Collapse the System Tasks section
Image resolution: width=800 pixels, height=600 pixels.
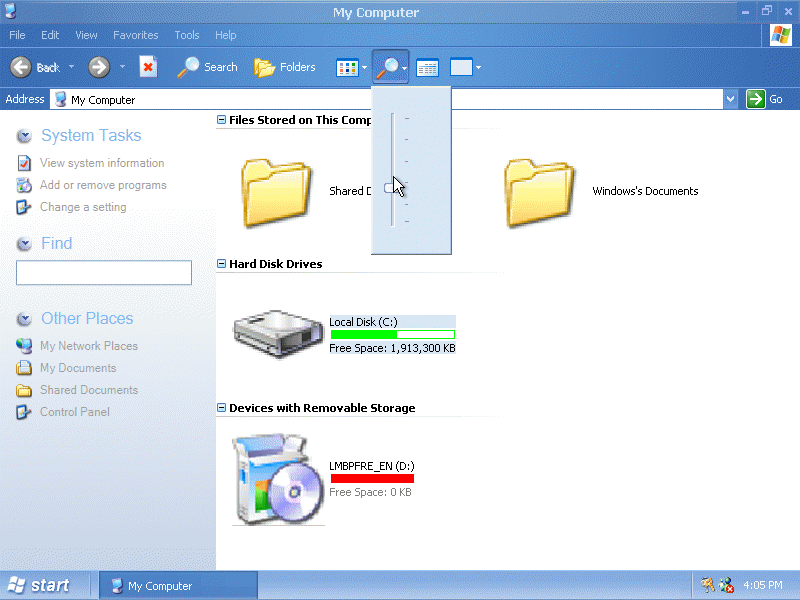pyautogui.click(x=24, y=136)
